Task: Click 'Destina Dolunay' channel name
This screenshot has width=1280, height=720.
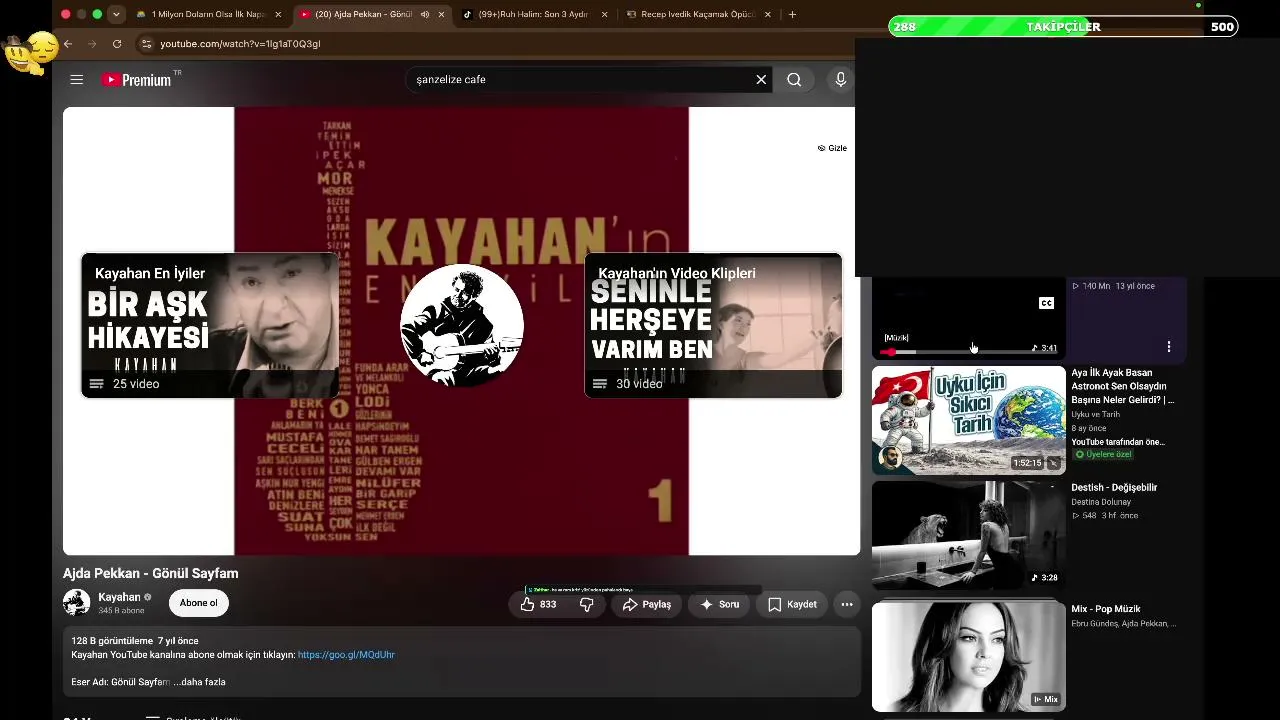Action: 1101,502
